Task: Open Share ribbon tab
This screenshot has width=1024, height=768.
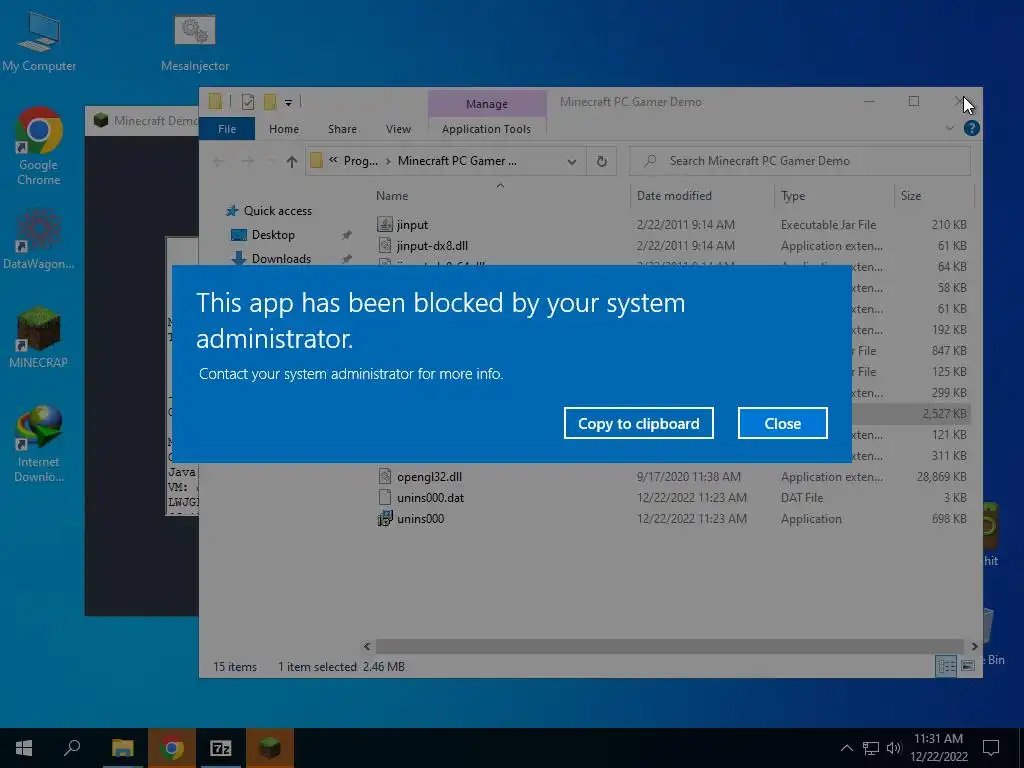Action: pyautogui.click(x=342, y=129)
